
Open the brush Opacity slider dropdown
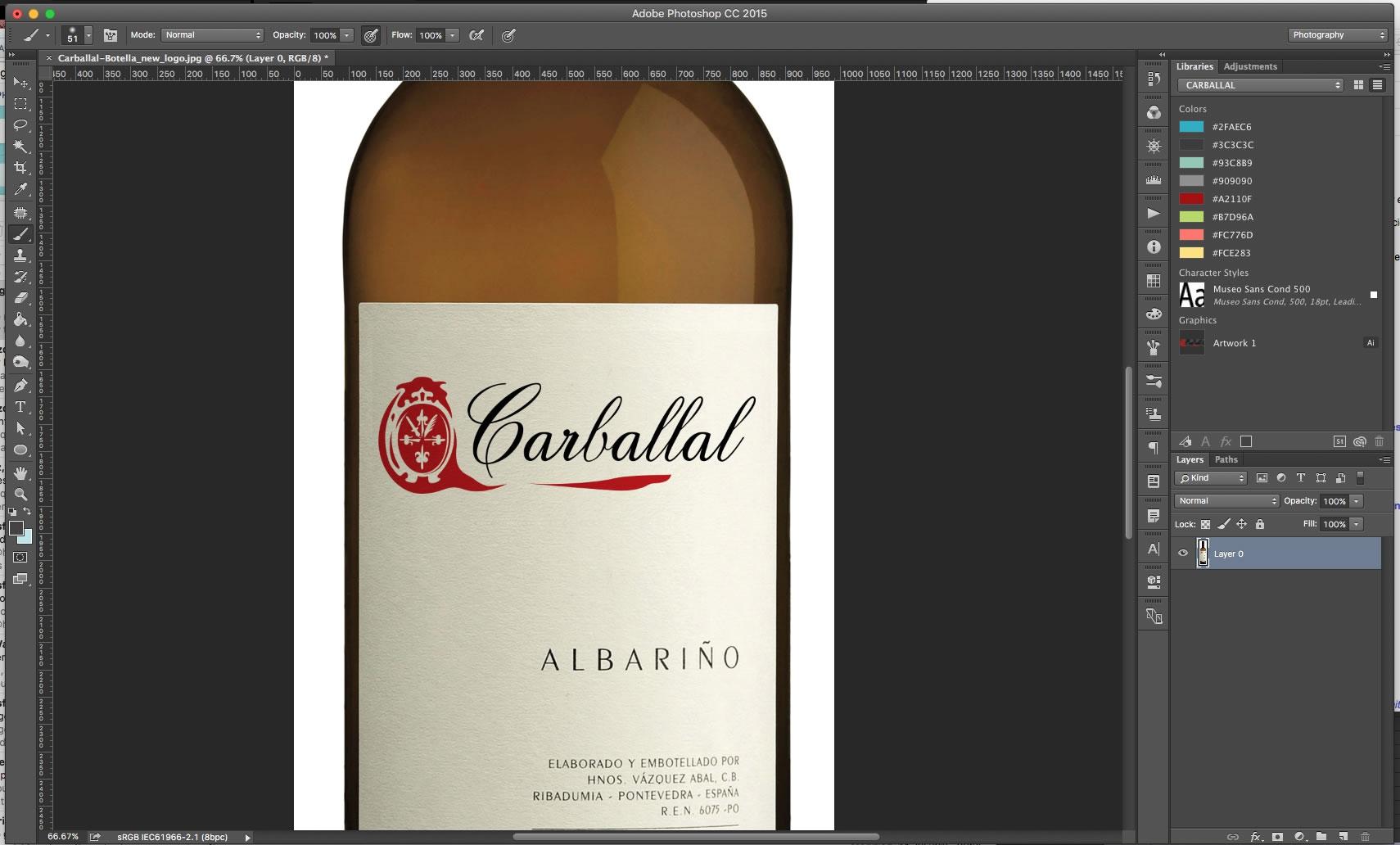pyautogui.click(x=347, y=35)
